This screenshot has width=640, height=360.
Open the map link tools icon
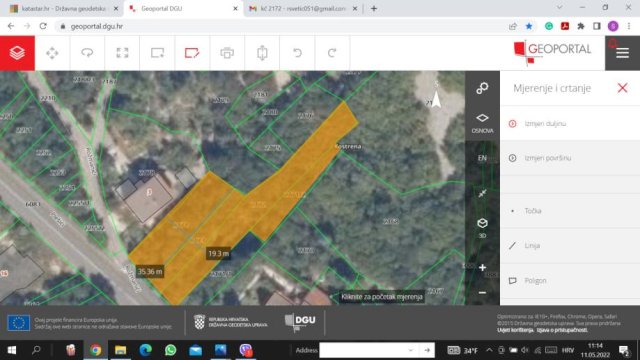click(482, 88)
